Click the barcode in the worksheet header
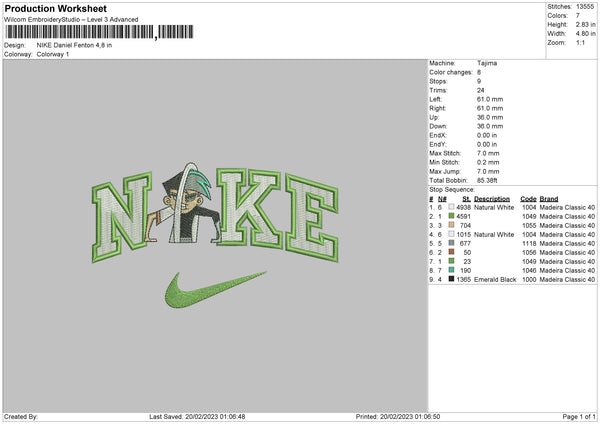This screenshot has height=424, width=600. [99, 32]
